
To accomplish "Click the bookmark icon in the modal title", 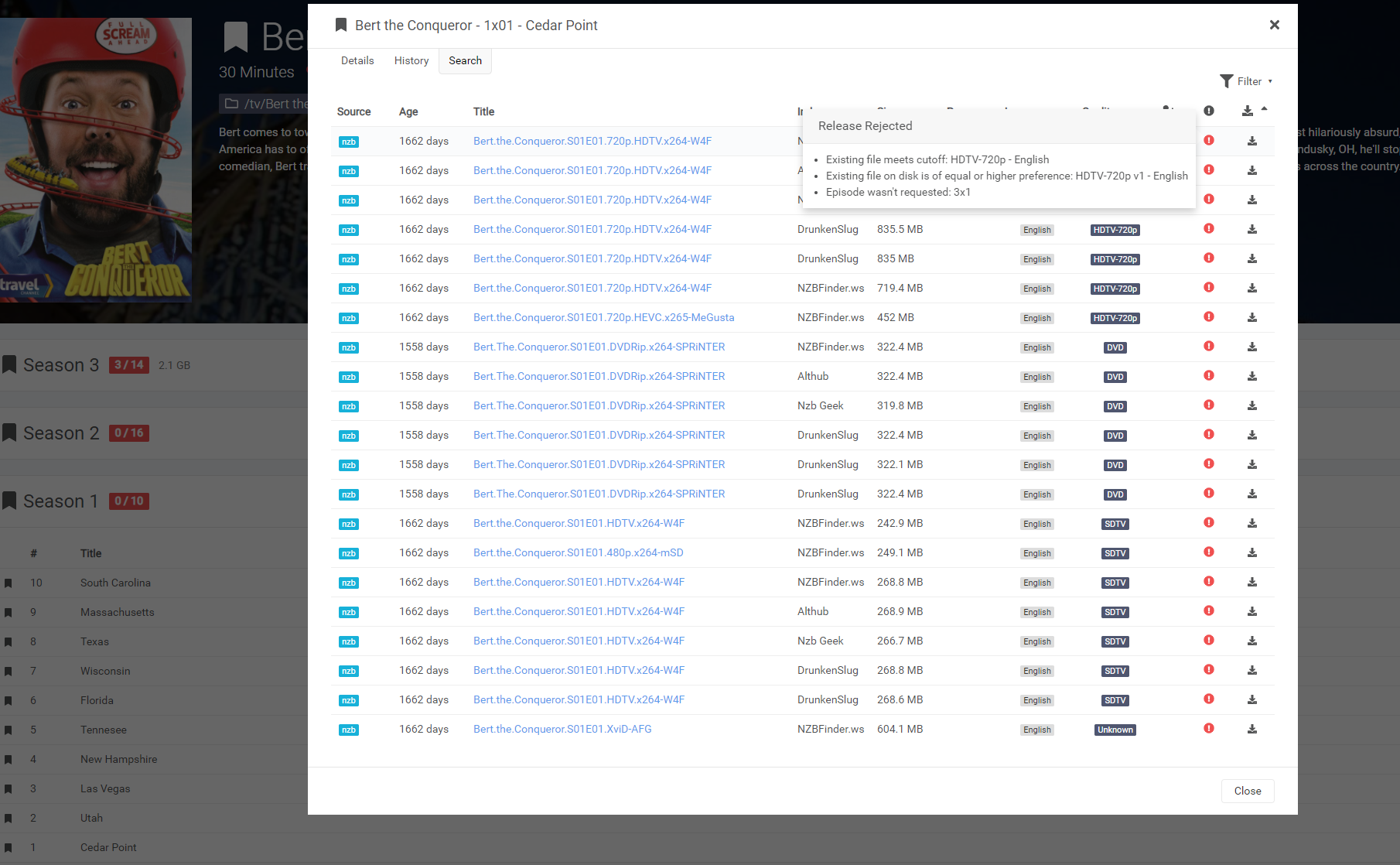I will (340, 25).
